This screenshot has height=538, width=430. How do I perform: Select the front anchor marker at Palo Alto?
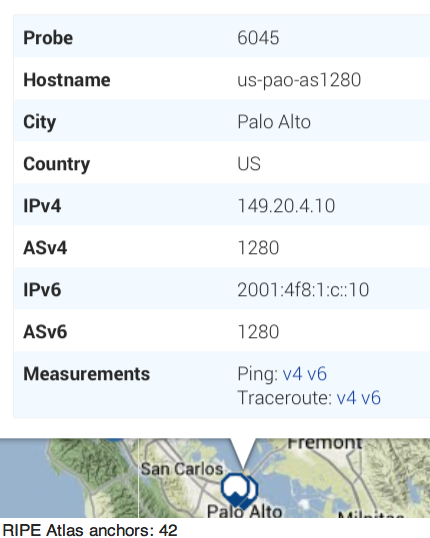235,489
